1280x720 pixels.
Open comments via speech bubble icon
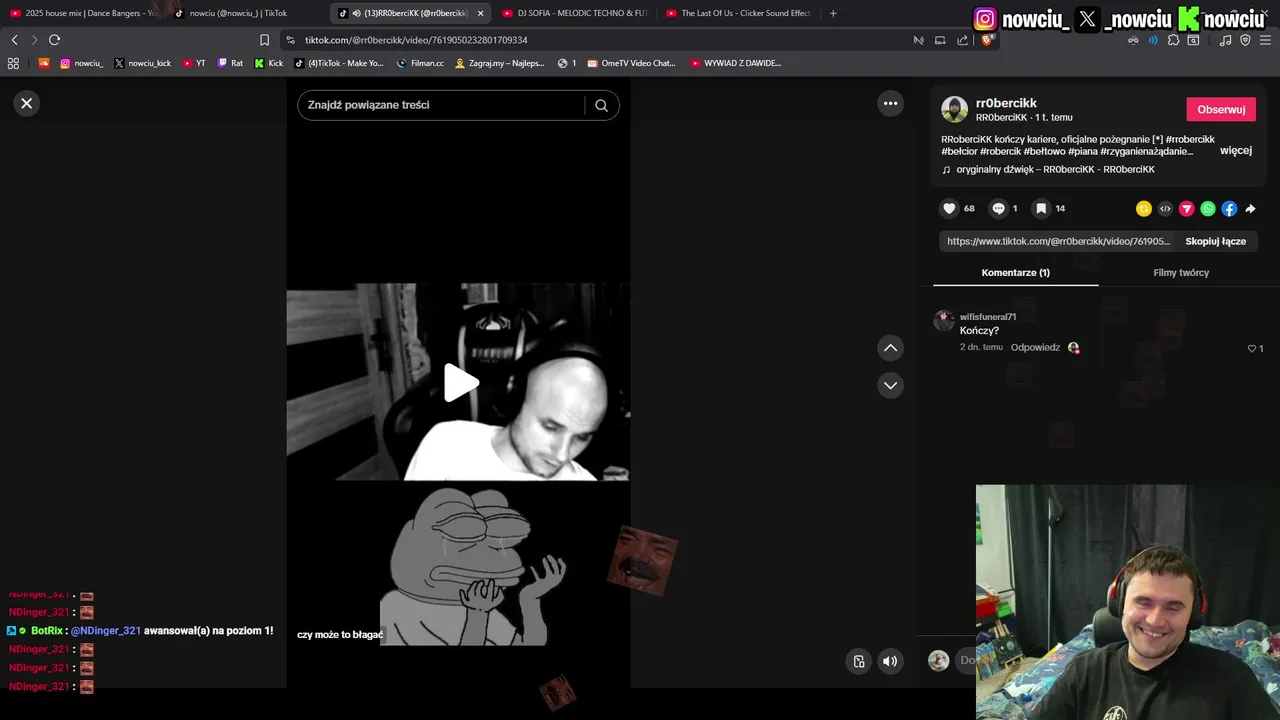coord(998,208)
